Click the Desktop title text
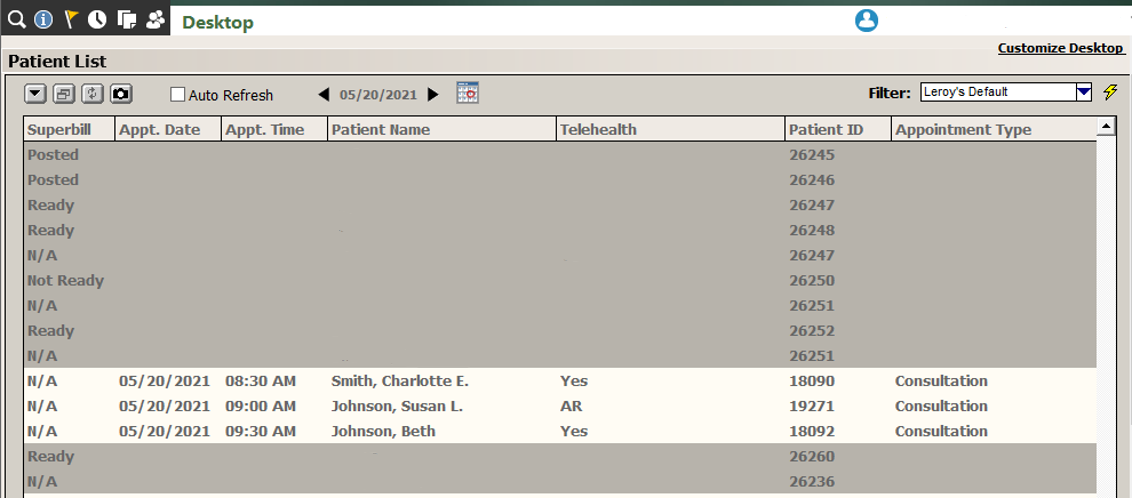 [217, 22]
